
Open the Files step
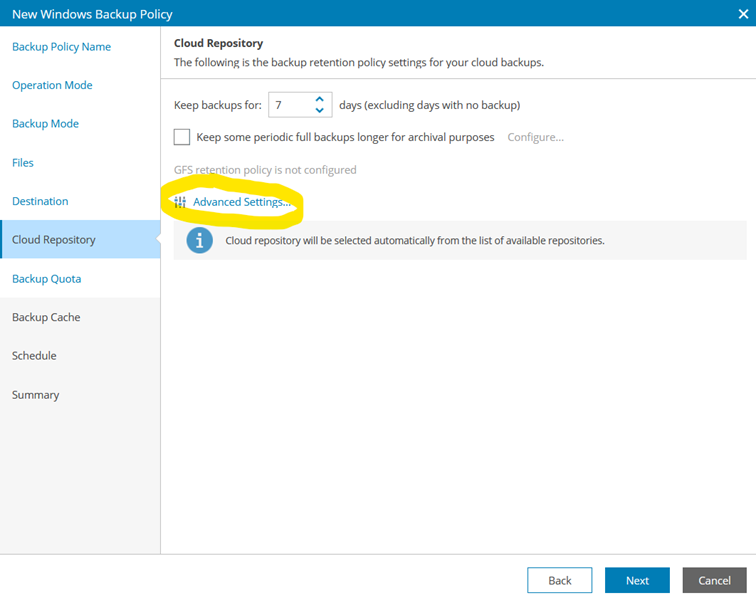[23, 163]
